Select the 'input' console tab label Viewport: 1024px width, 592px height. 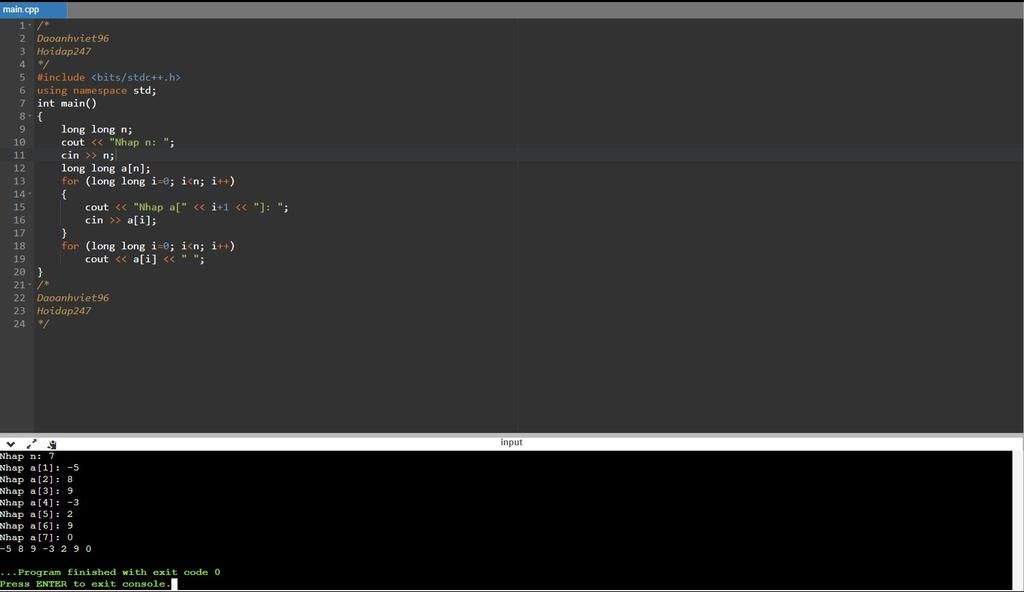[x=511, y=442]
